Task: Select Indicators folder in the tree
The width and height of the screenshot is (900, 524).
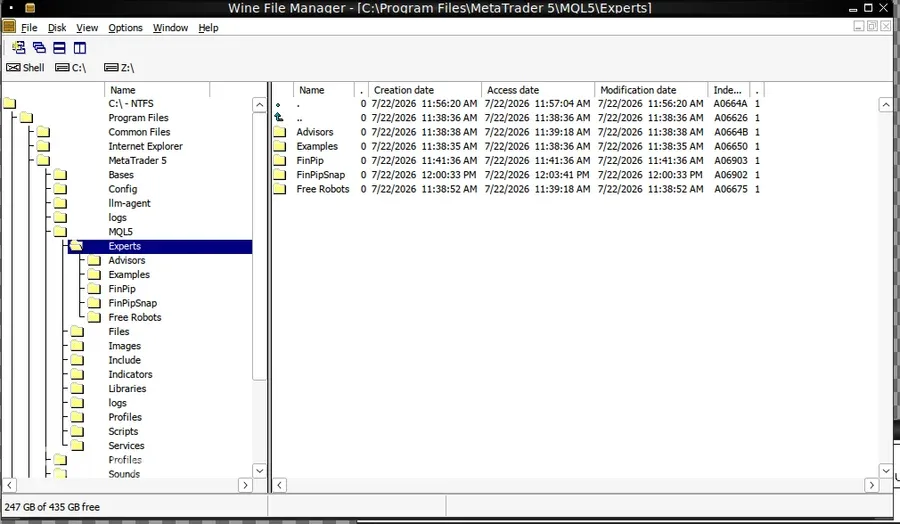Action: pos(130,374)
